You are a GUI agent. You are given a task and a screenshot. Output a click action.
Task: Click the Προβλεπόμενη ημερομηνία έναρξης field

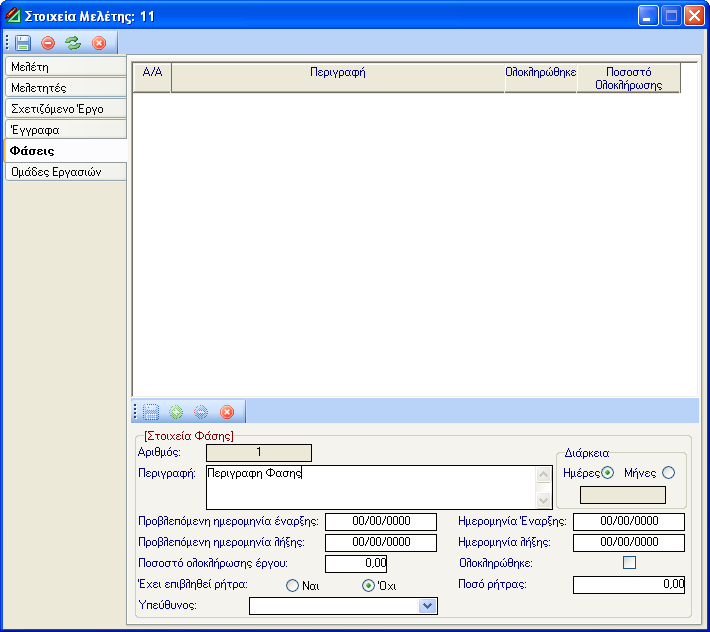pos(381,522)
